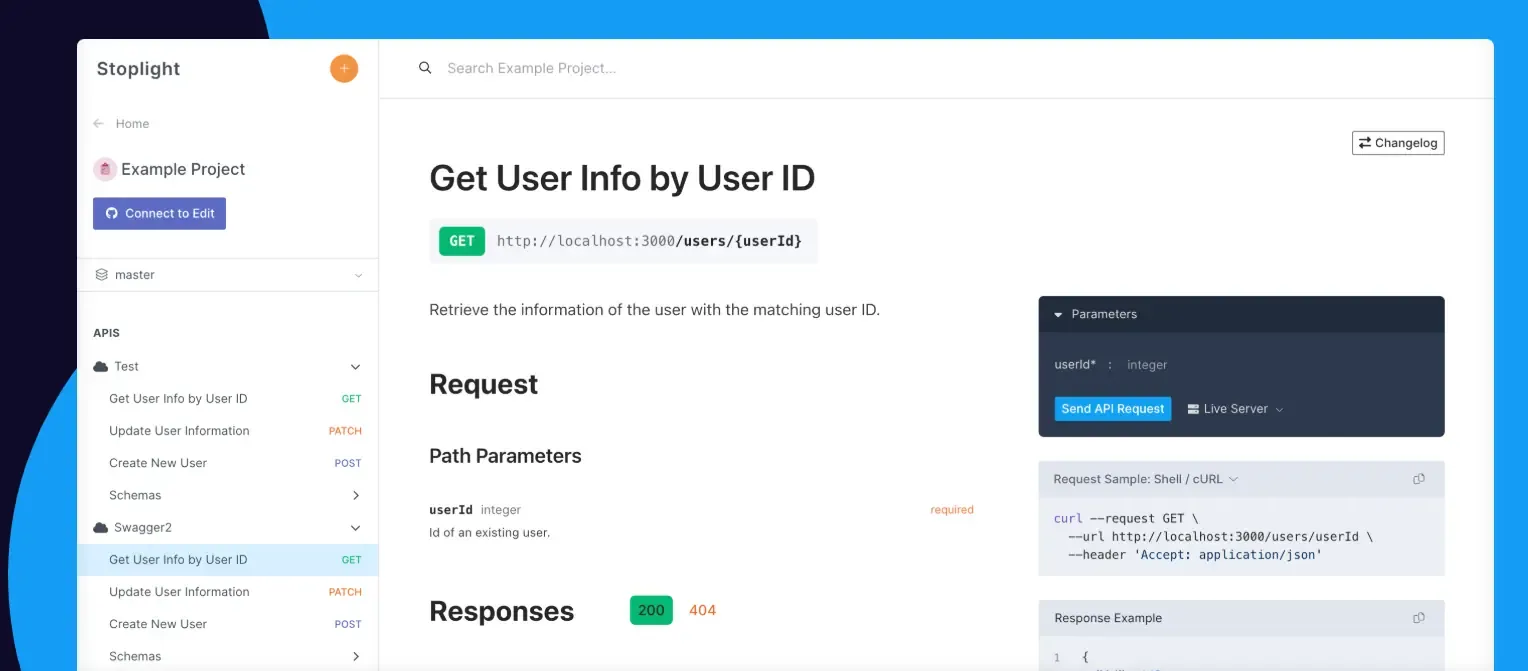Open Update User Information under Test

(228, 431)
